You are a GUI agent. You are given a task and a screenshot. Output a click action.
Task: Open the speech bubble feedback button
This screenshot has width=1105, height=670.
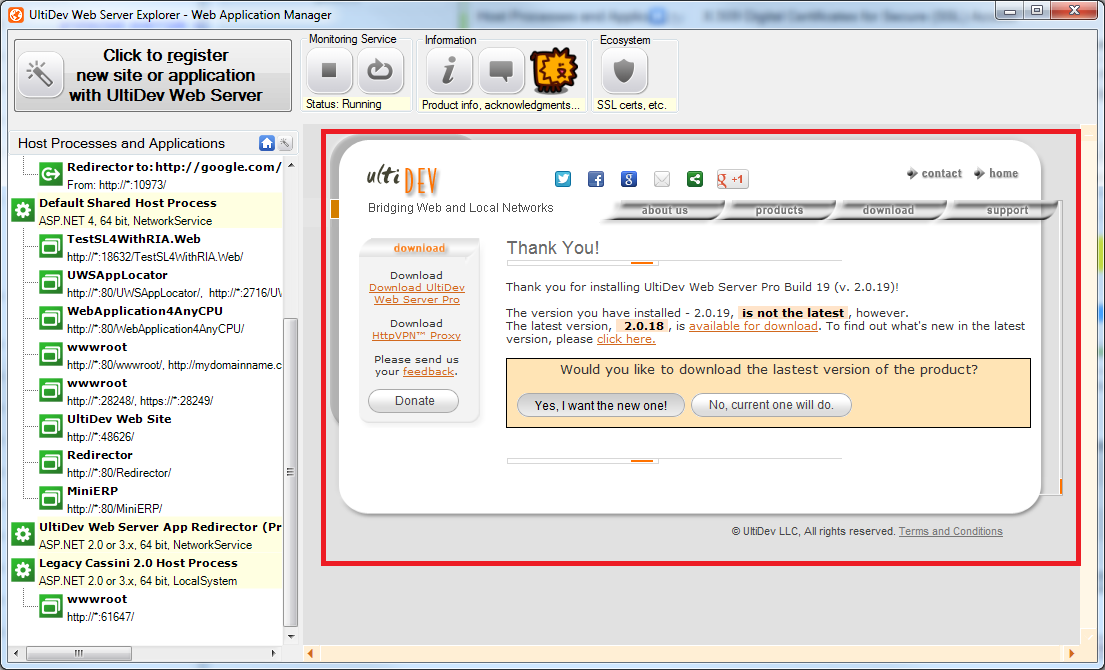tap(501, 70)
